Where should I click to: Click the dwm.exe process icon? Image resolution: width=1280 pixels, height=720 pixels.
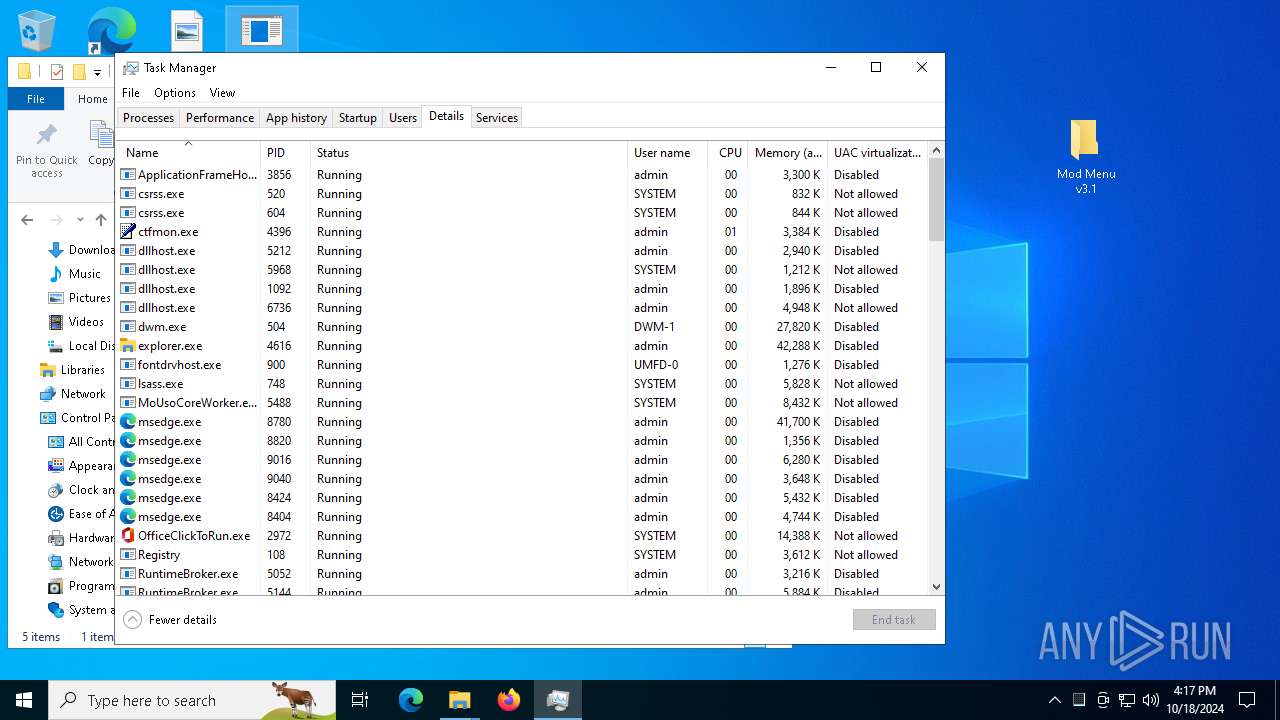coord(128,327)
